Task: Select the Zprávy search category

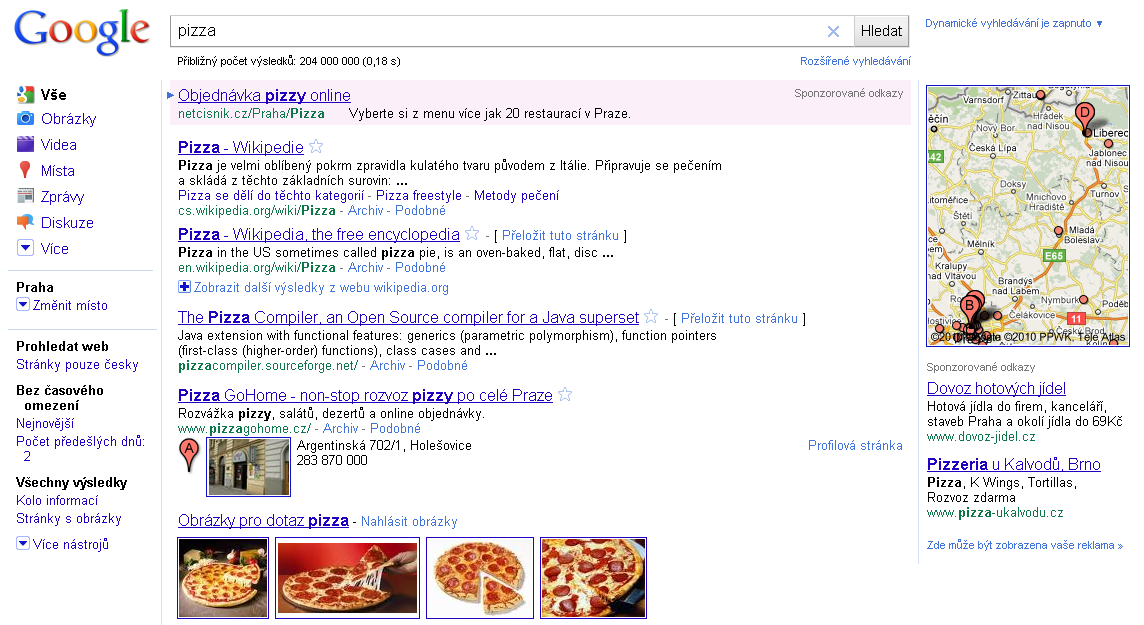Action: 62,197
